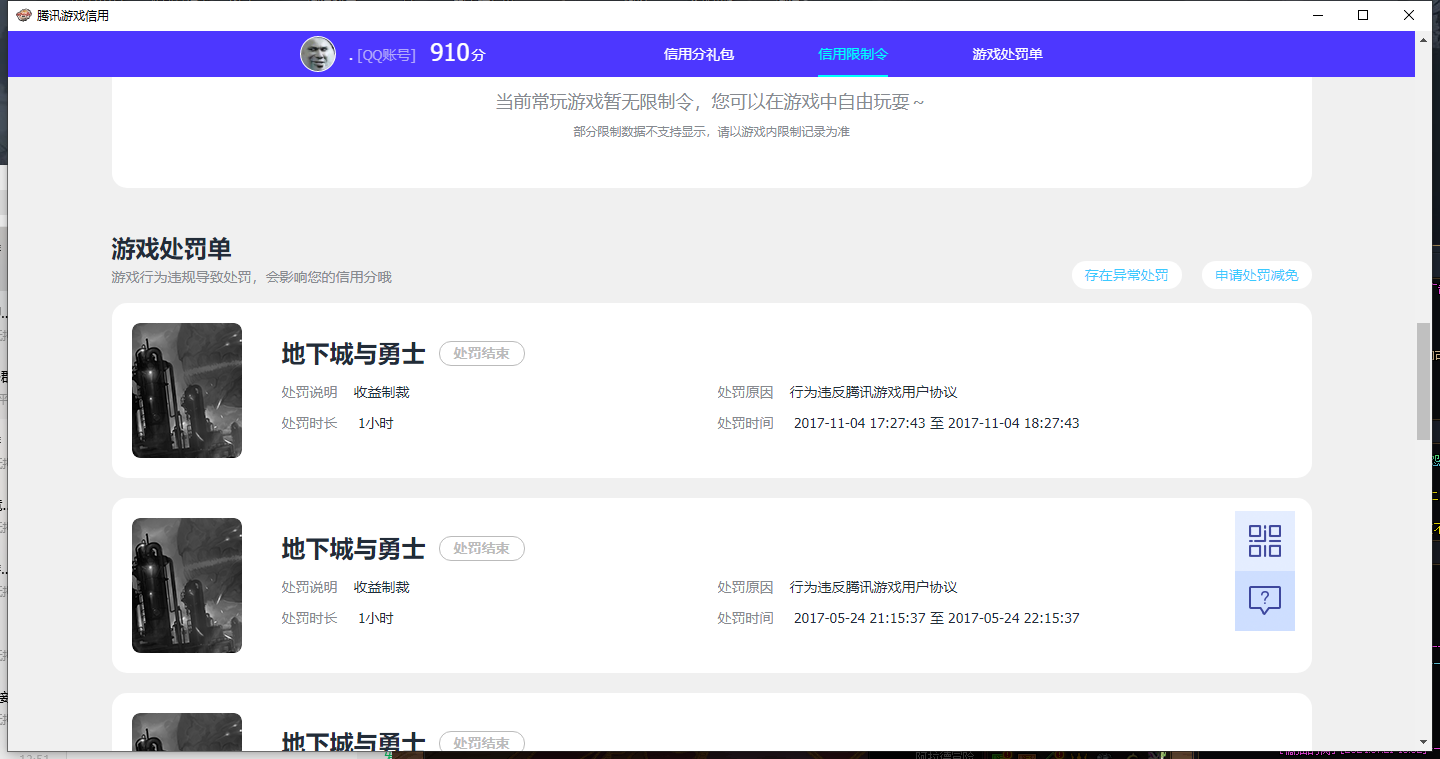The image size is (1440, 759).
Task: Select the 信用限制令 tab
Action: point(853,54)
